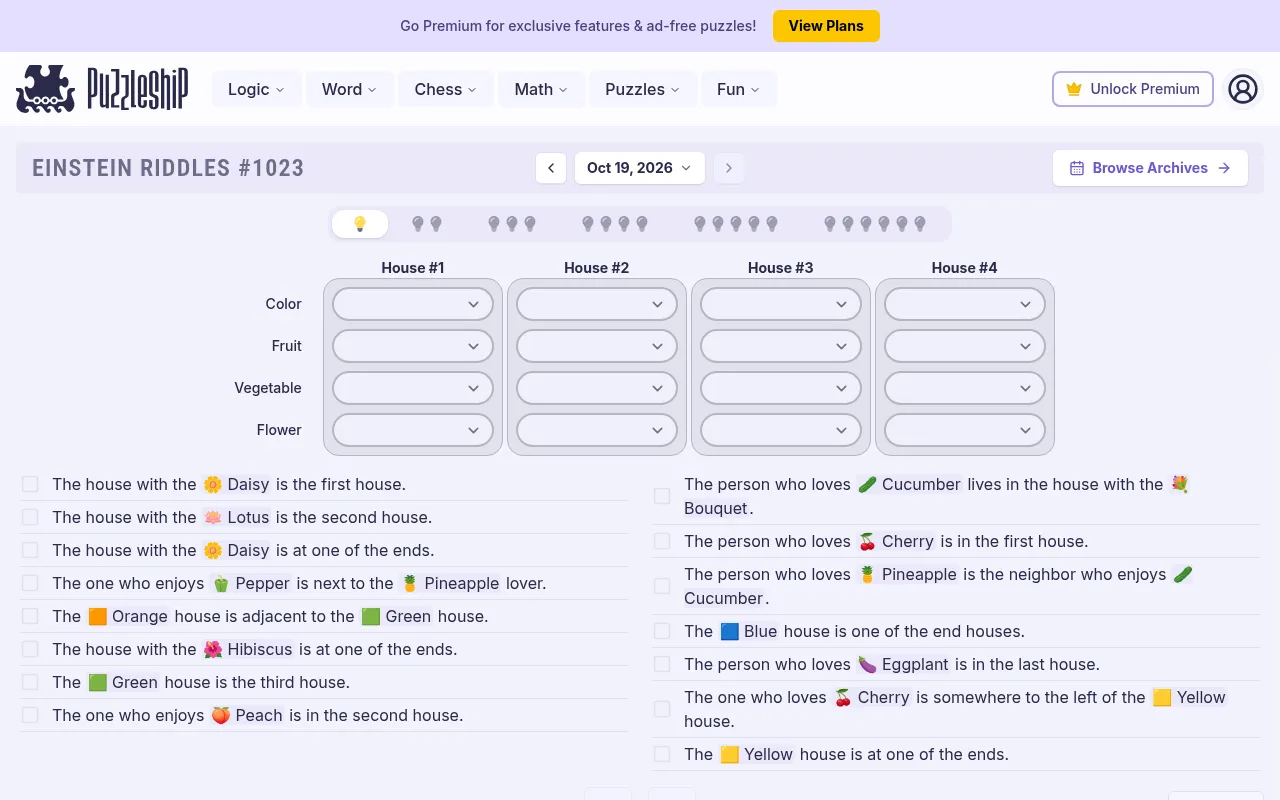Viewport: 1280px width, 800px height.
Task: Open House #2 Fruit dropdown
Action: [x=597, y=346]
